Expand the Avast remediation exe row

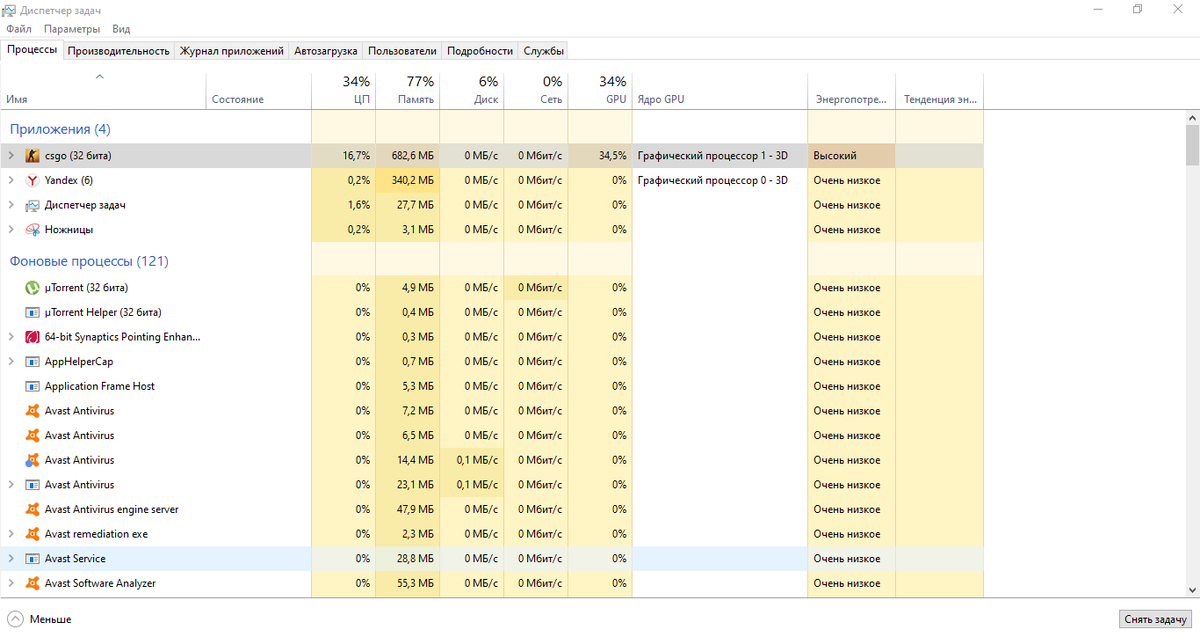click(x=11, y=534)
